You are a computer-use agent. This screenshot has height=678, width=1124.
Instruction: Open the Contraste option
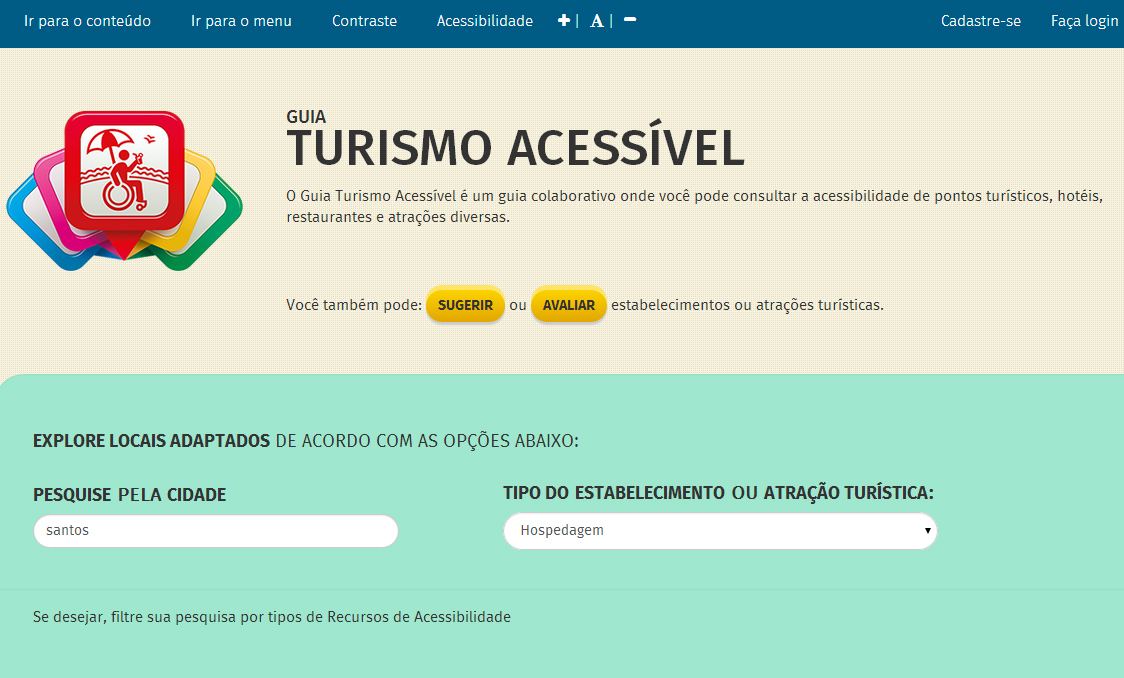click(x=364, y=20)
